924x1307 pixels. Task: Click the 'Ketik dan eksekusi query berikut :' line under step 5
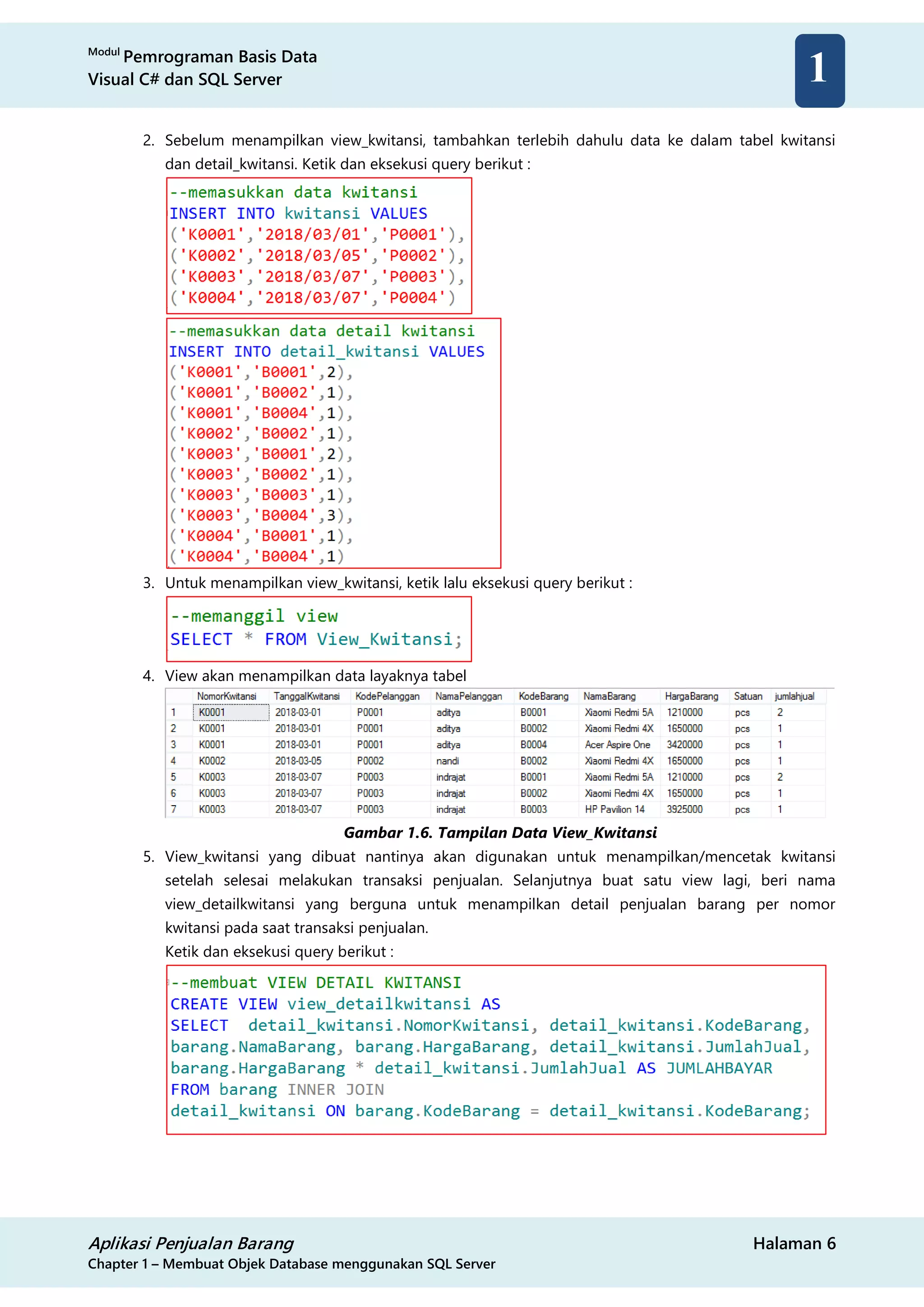[x=279, y=952]
